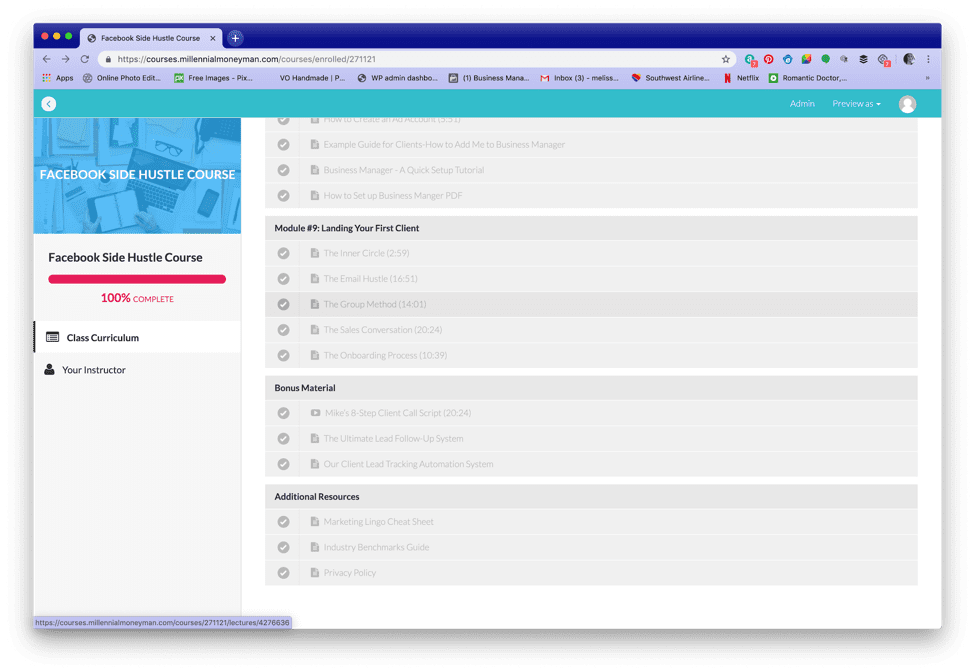The height and width of the screenshot is (672, 974).
Task: Bookmark page with the star icon
Action: (x=726, y=59)
